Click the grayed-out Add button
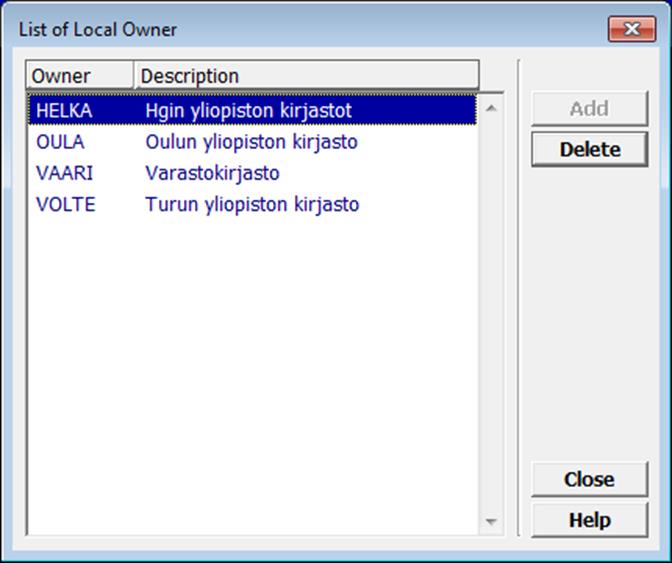The image size is (672, 563). pyautogui.click(x=590, y=108)
